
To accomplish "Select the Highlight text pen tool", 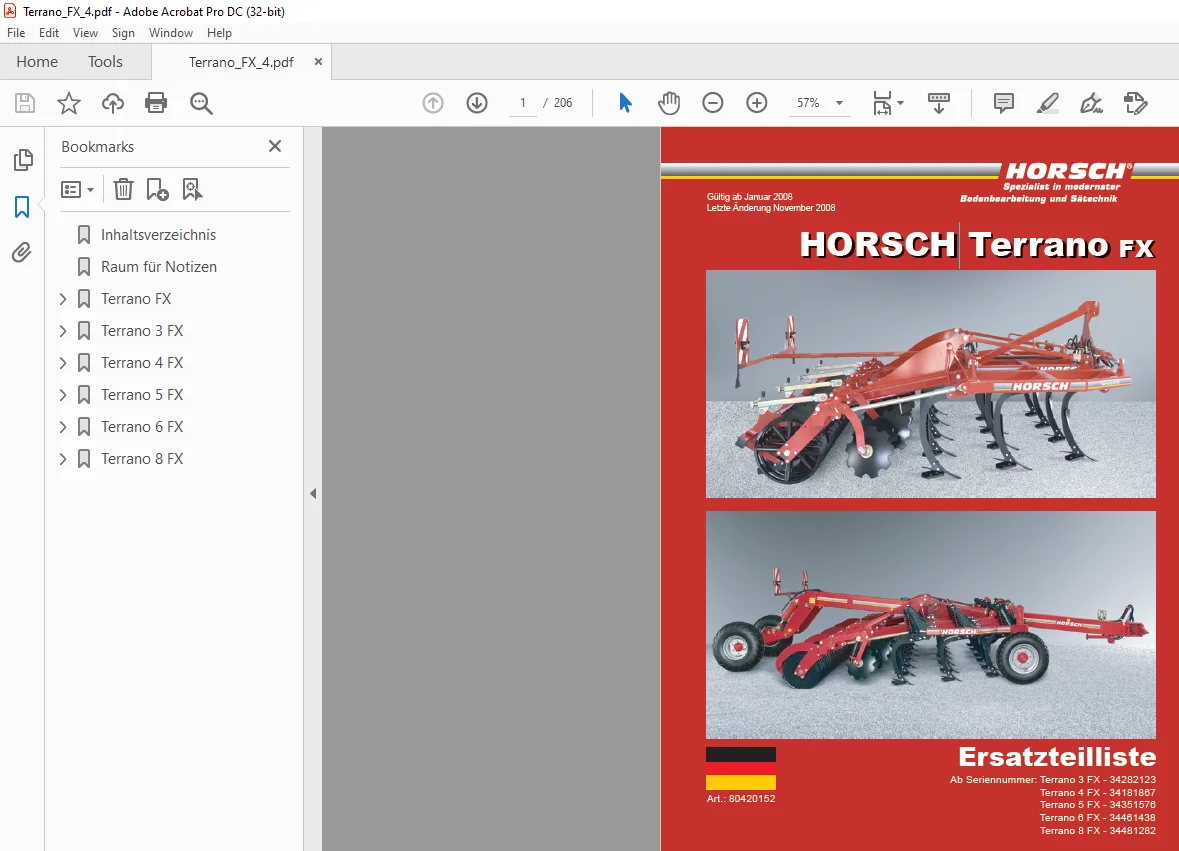I will click(x=1047, y=103).
